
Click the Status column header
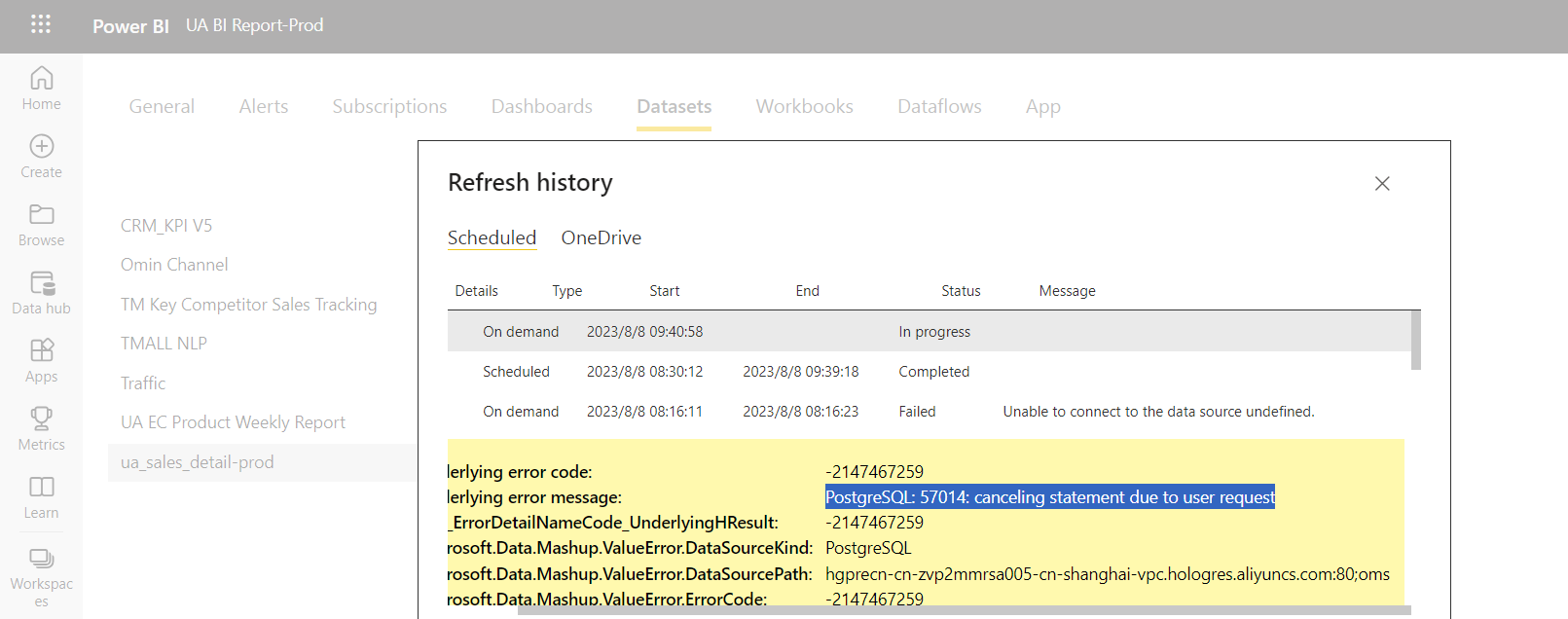pos(961,291)
